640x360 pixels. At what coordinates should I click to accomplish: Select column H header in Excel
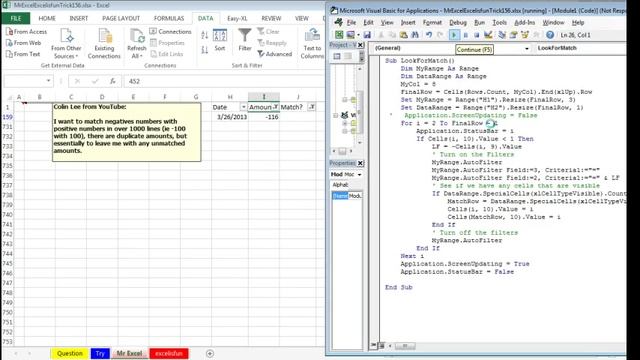230,97
